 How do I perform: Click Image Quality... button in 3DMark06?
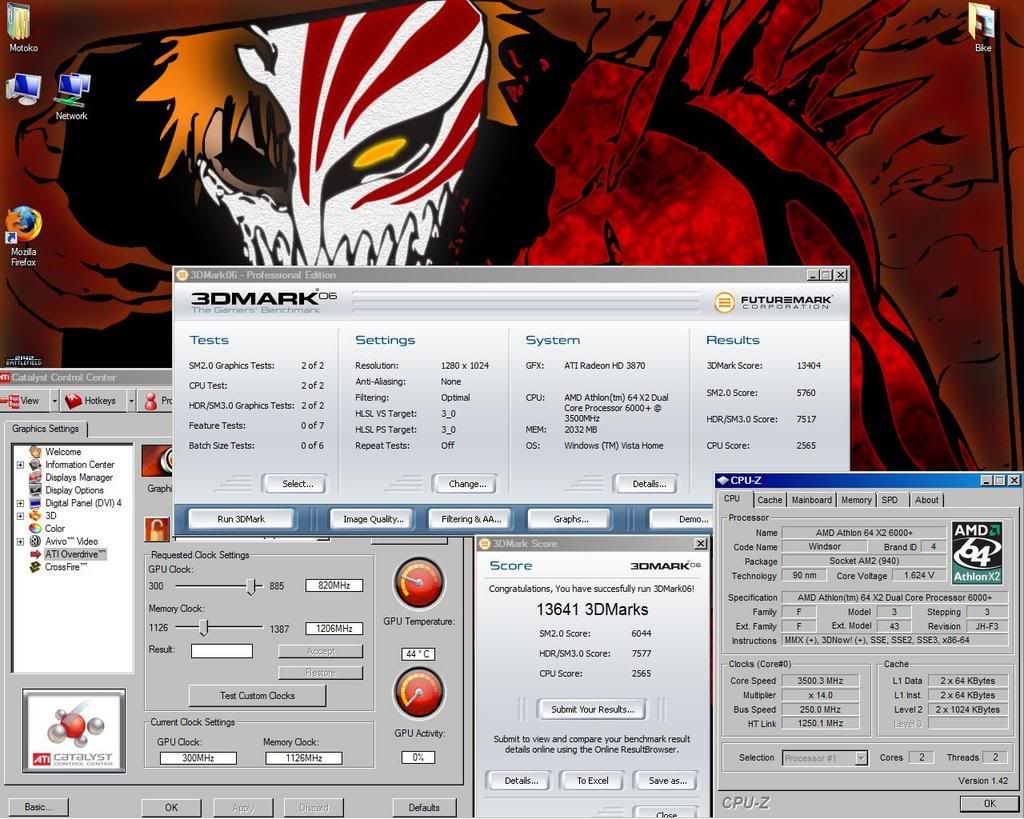[x=373, y=519]
